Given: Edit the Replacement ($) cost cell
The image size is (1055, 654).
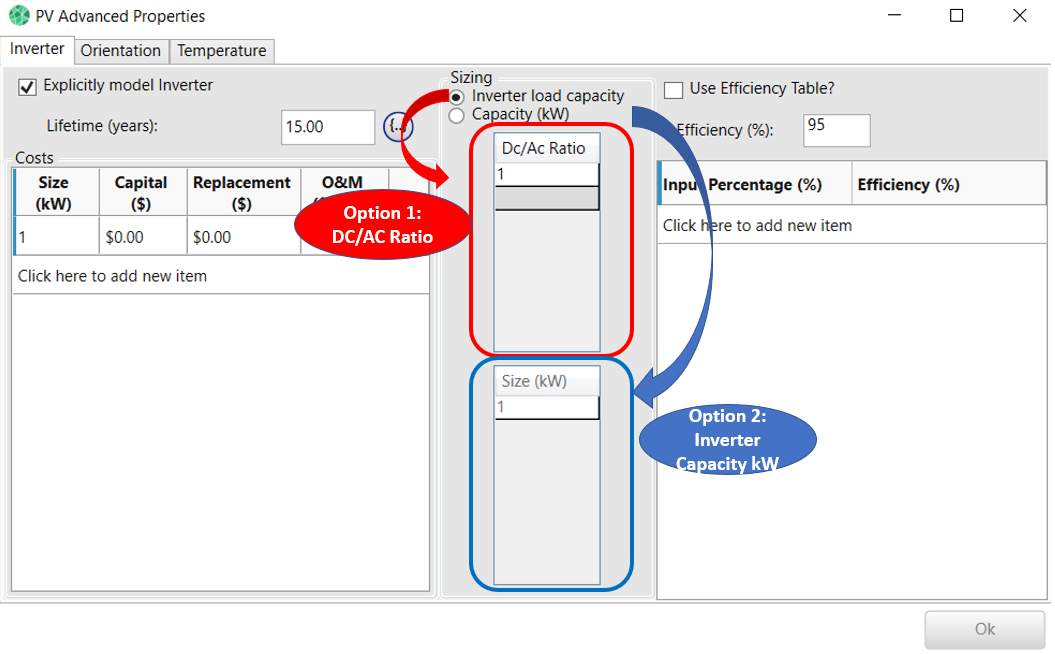Looking at the screenshot, I should point(242,238).
